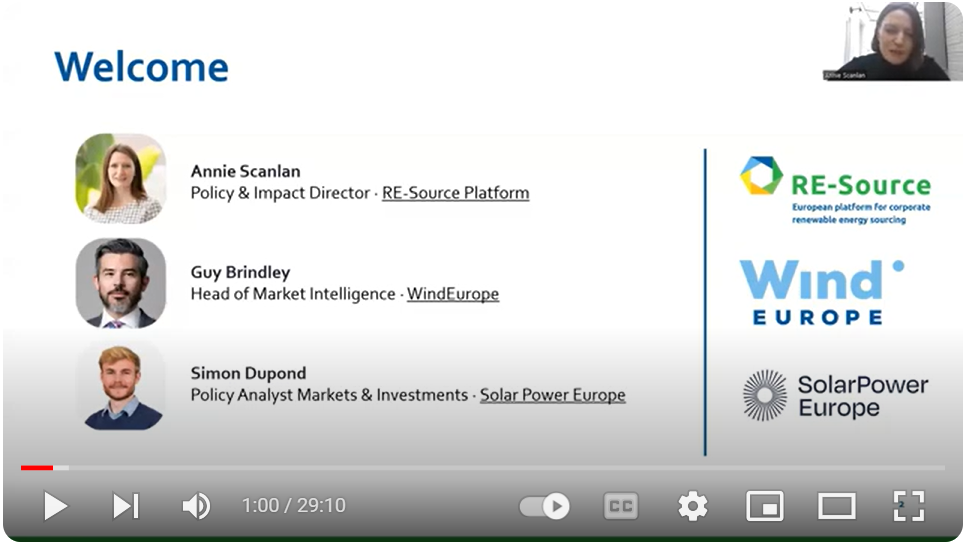Click the Policy & Impact Director text

280,193
